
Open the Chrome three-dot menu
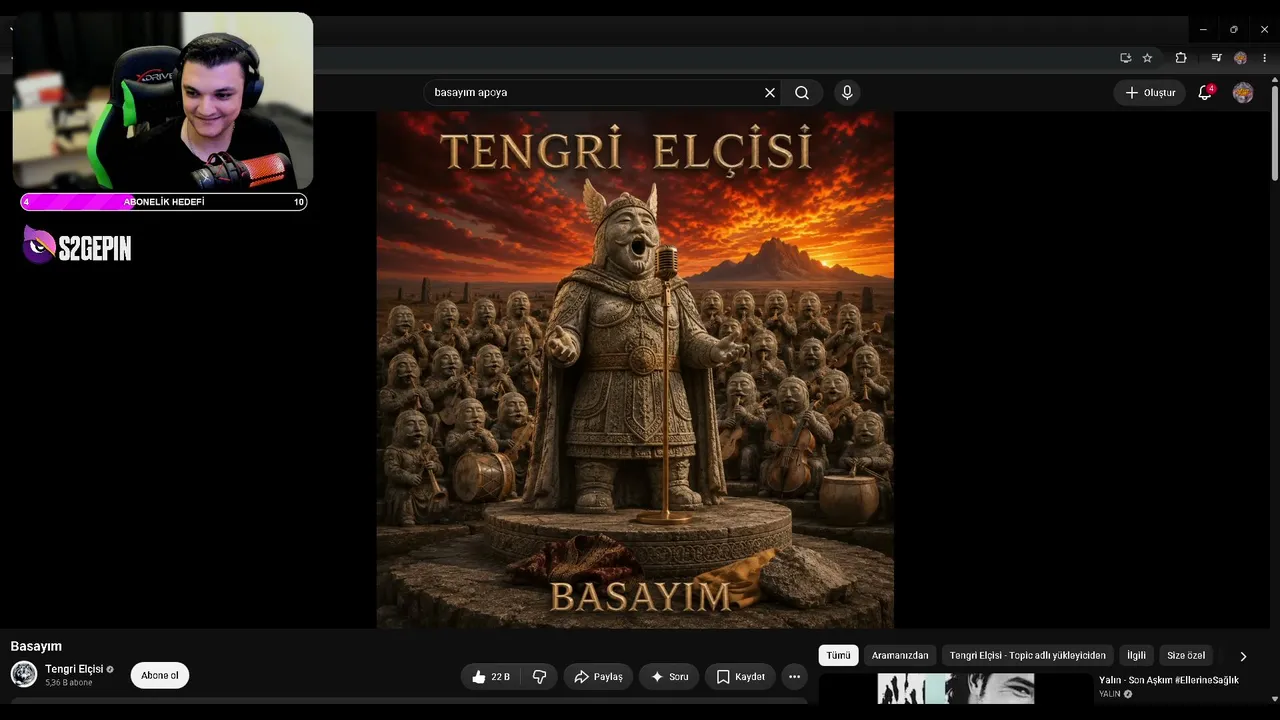tap(1265, 58)
